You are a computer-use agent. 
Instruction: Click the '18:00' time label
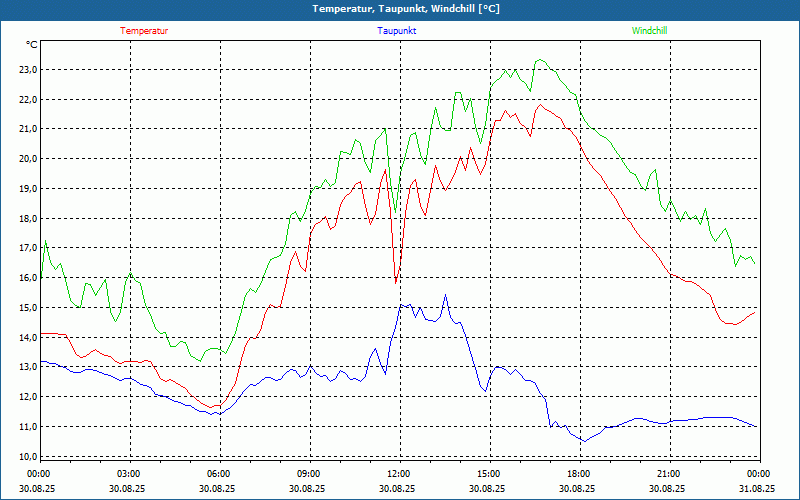[577, 474]
